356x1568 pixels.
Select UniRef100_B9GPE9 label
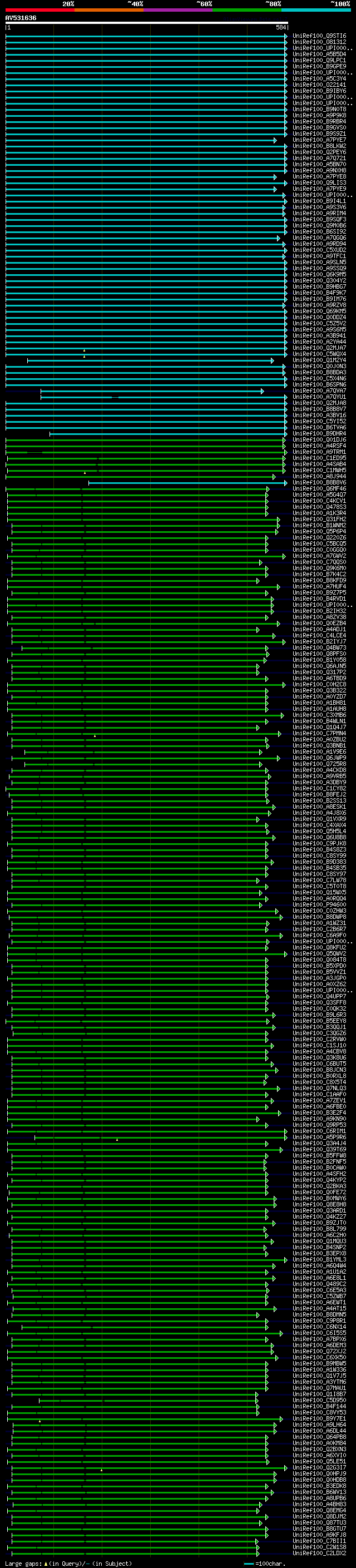[x=319, y=66]
